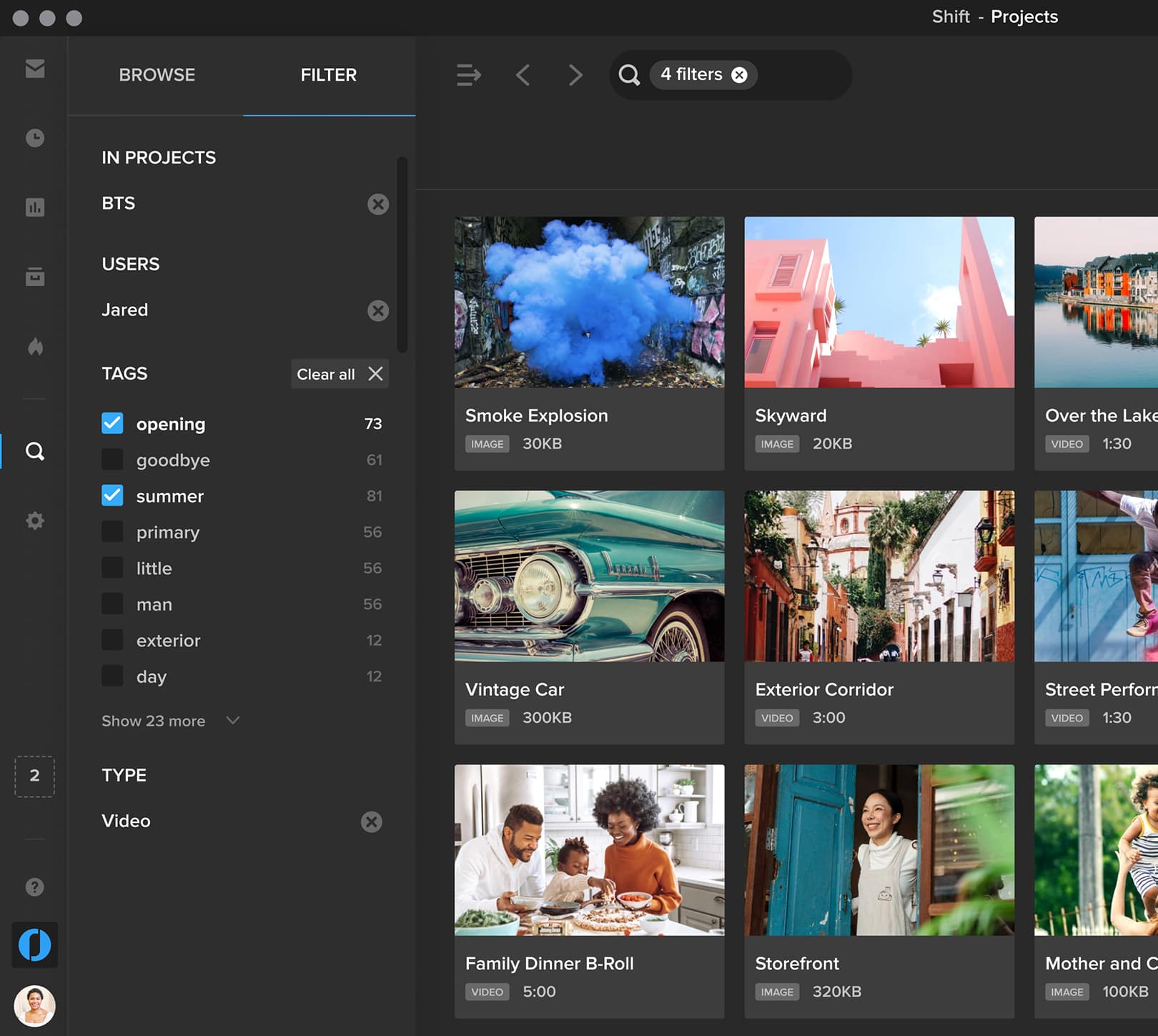The image size is (1158, 1036).
Task: Uncheck the summer tag
Action: click(112, 495)
